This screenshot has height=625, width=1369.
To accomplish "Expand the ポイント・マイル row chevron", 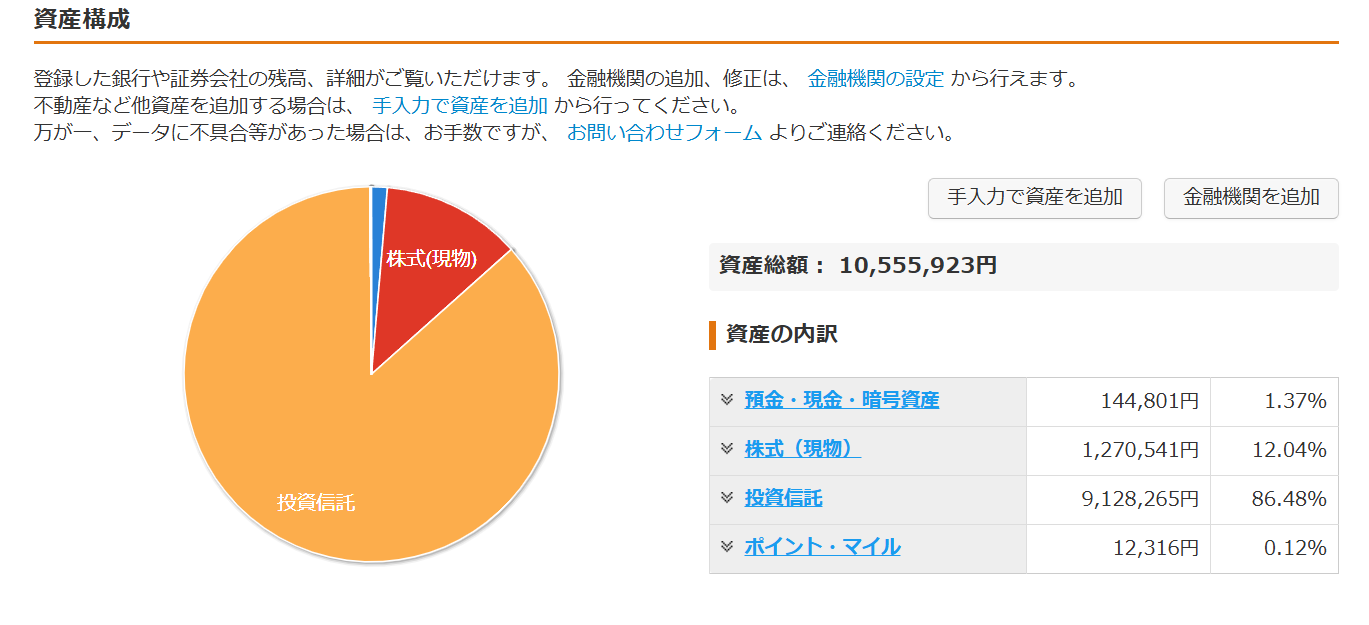I will click(727, 546).
